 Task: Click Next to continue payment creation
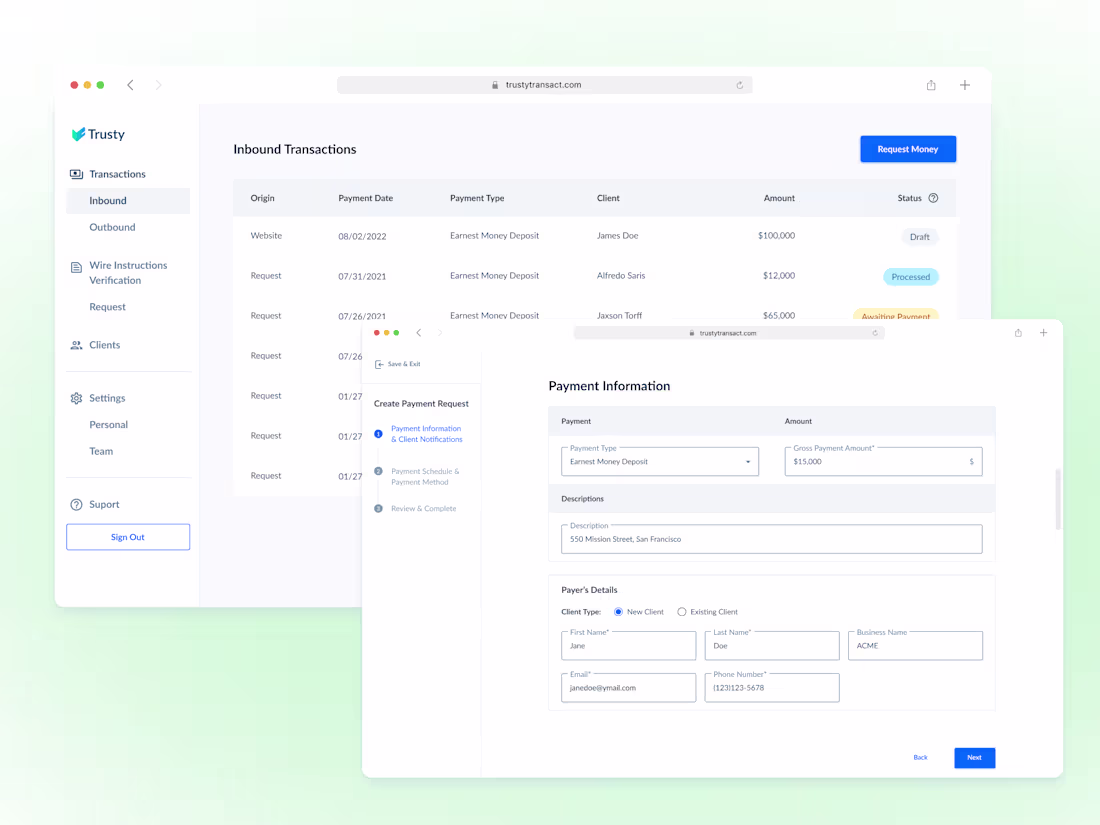(x=974, y=757)
